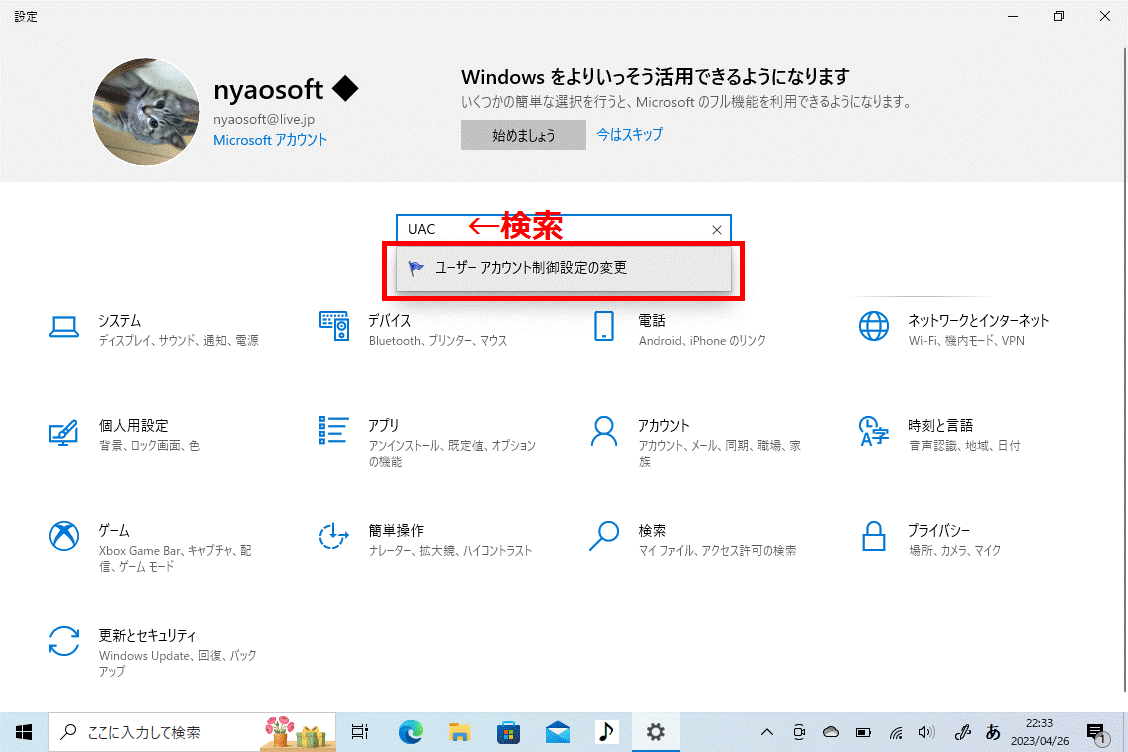
Task: Click the 今はスキップ link
Action: point(629,135)
